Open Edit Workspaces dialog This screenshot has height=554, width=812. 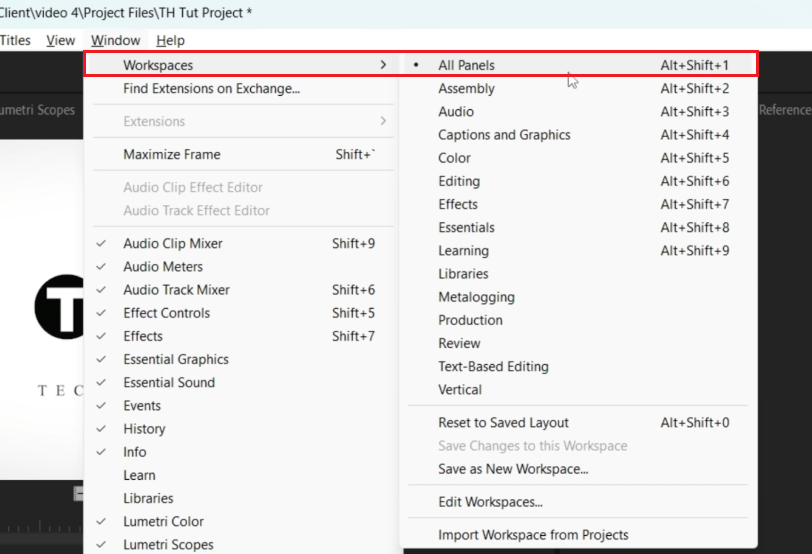[490, 502]
